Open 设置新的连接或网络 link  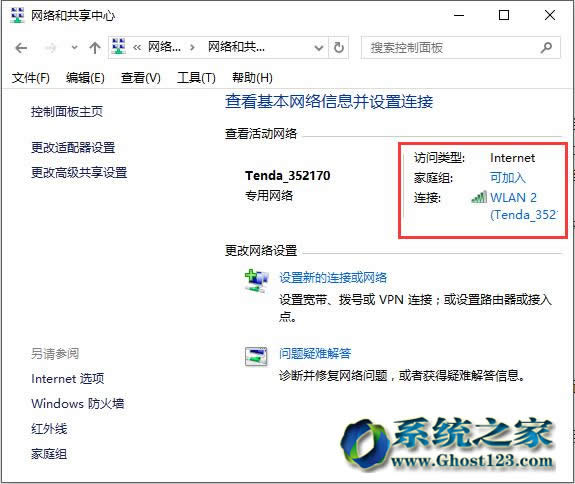click(x=333, y=278)
